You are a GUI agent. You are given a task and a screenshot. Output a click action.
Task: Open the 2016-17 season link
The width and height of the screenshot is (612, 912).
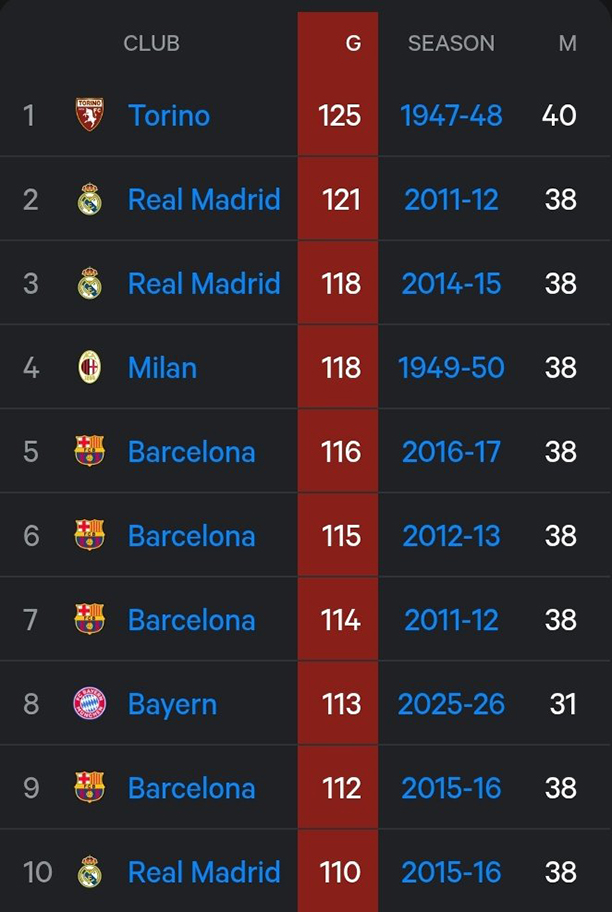451,451
